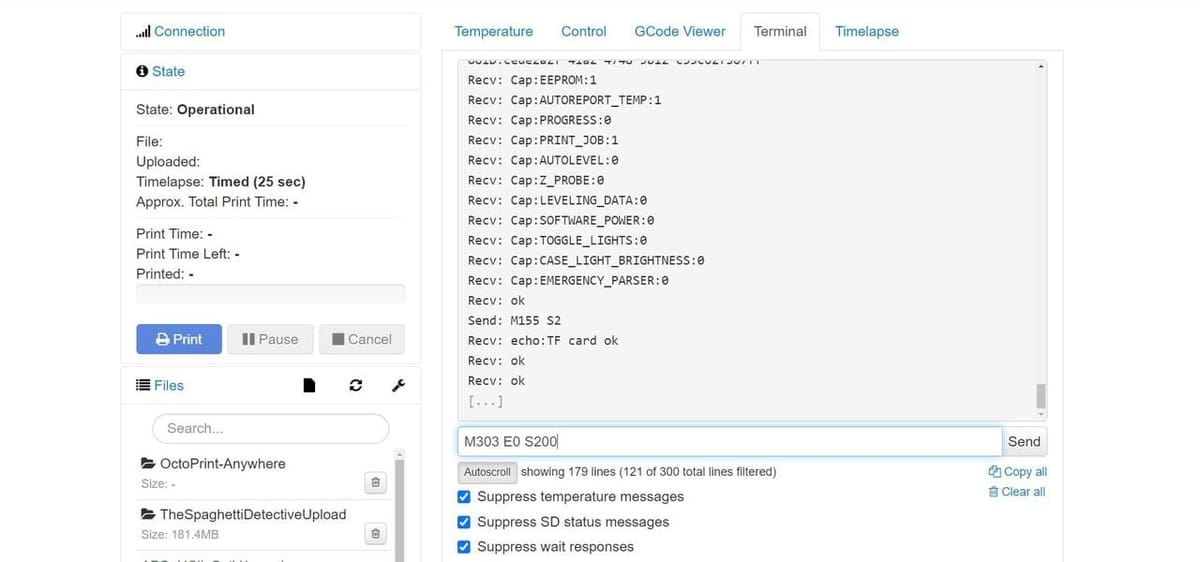Screen dimensions: 1200x562
Task: Disable Suppress wait responses option
Action: (464, 547)
